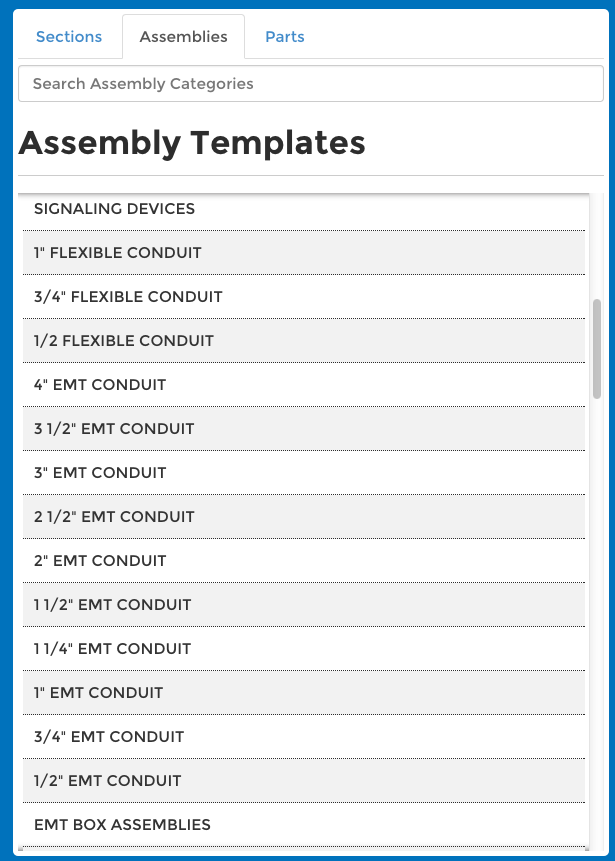This screenshot has height=861, width=615.
Task: Open the 2" EMT CONDUIT category
Action: pos(303,561)
